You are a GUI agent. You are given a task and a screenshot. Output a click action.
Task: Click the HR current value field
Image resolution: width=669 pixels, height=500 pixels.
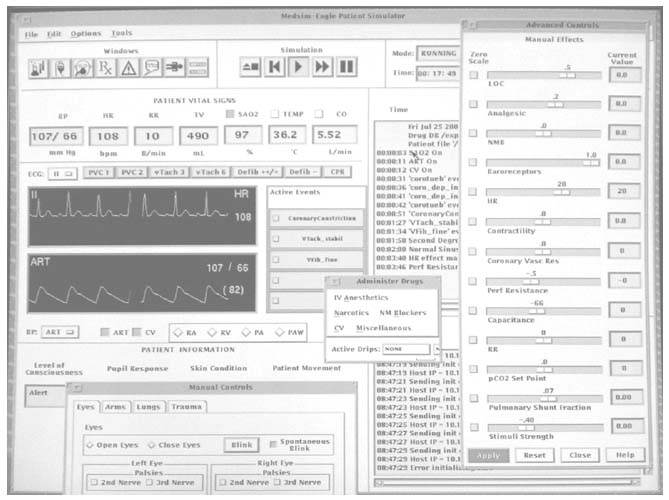(622, 191)
